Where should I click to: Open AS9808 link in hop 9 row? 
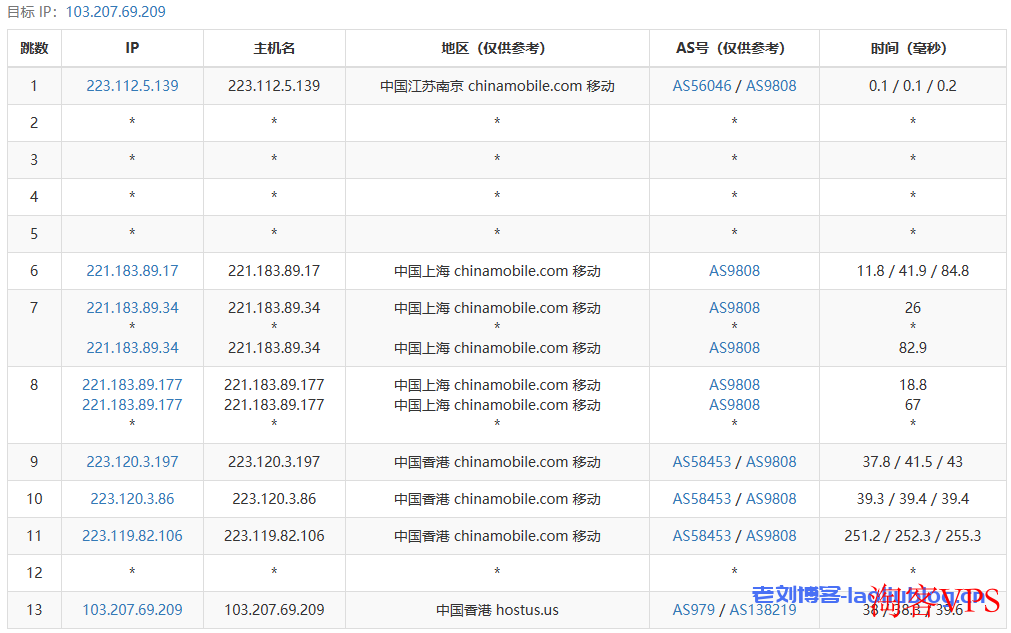coord(771,462)
